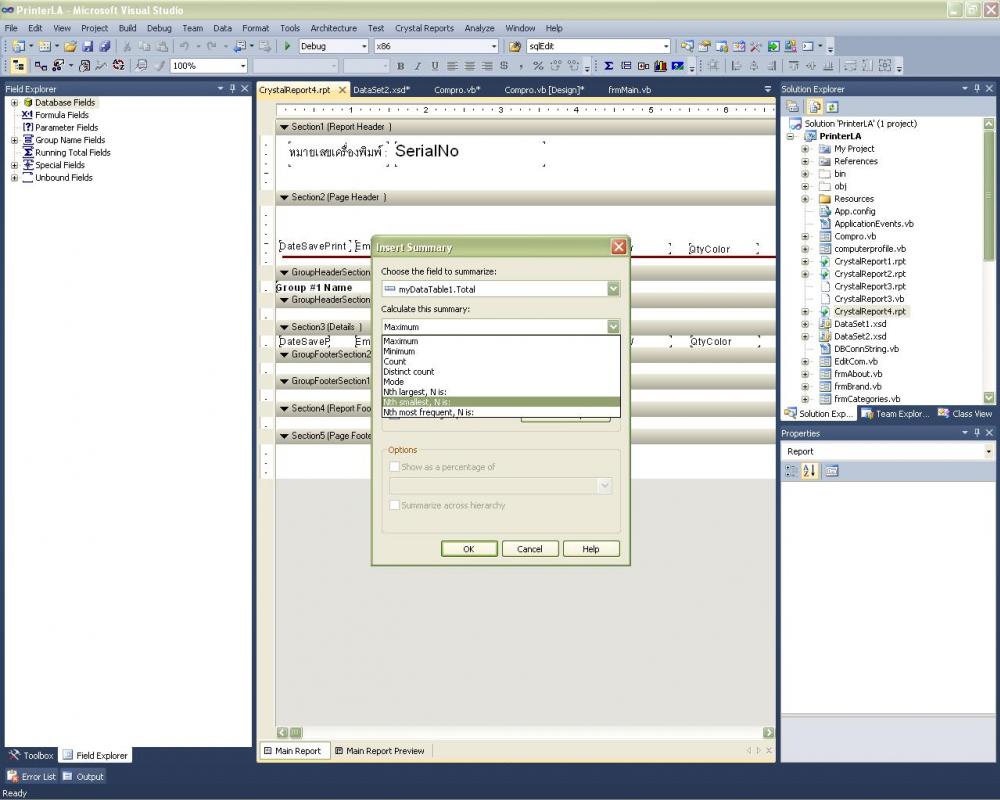Open the 100% zoom dropdown
The image size is (1000, 800).
[243, 66]
